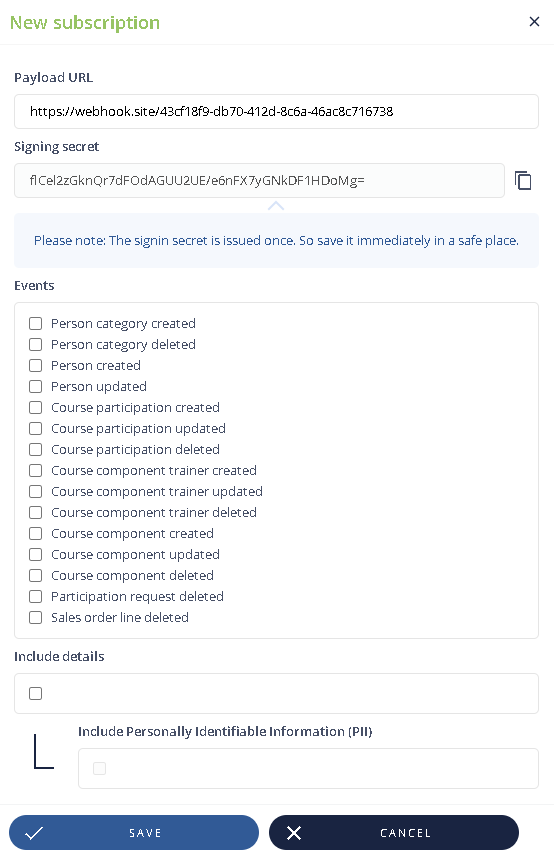This screenshot has width=554, height=860.
Task: Enable Course participation created event
Action: 36,408
